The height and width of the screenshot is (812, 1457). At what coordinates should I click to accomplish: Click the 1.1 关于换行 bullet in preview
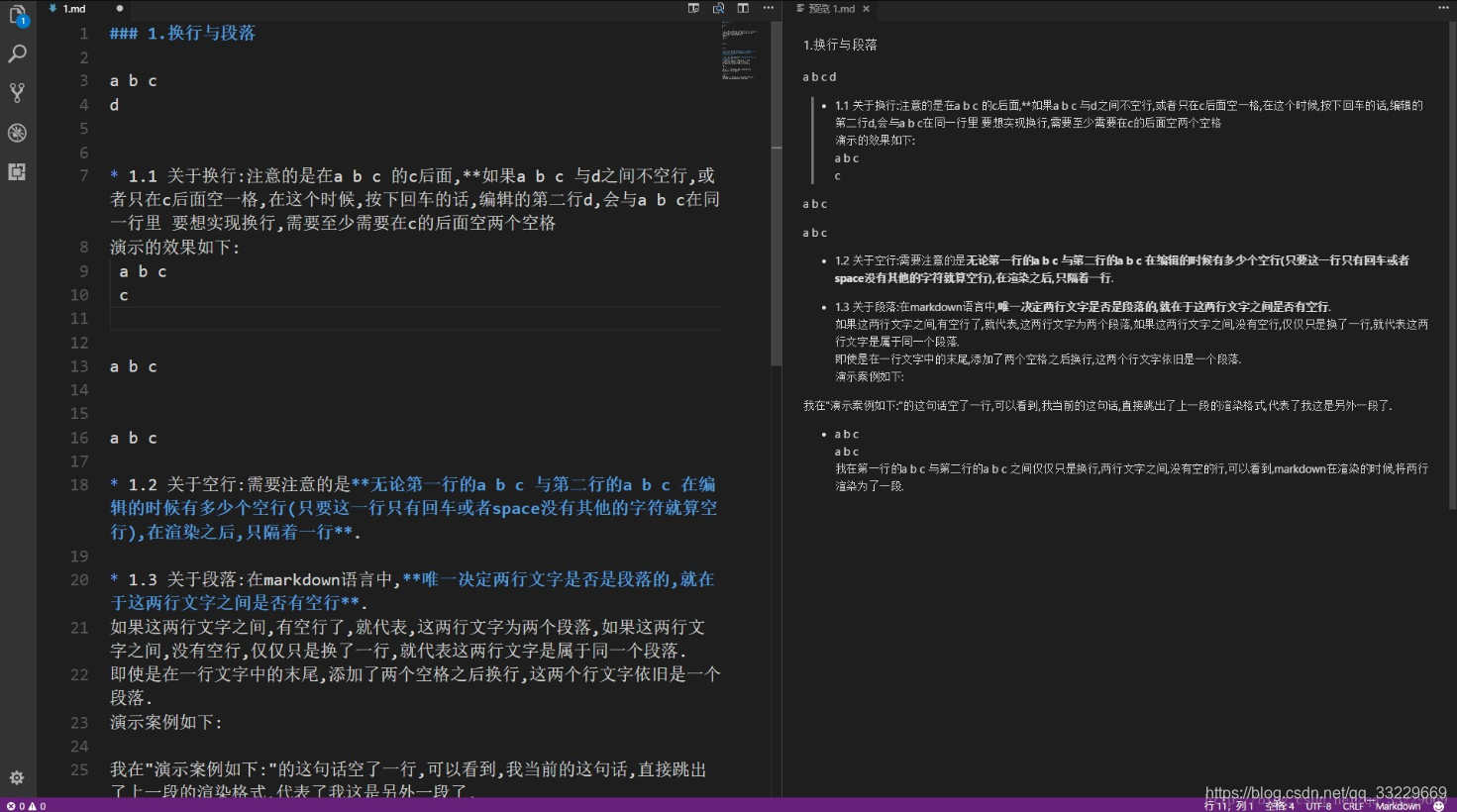1128,141
